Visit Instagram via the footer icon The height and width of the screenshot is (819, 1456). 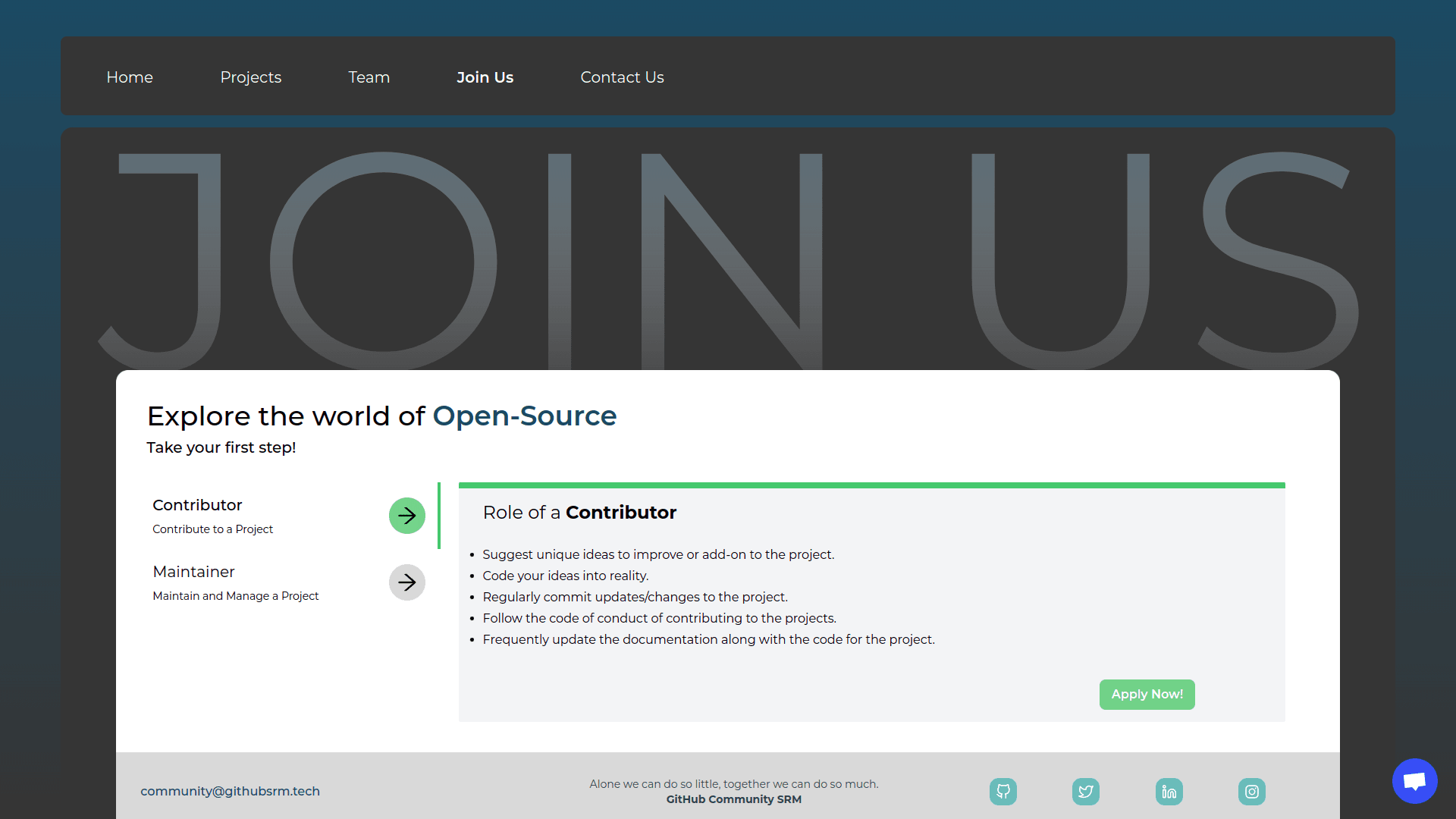point(1251,791)
